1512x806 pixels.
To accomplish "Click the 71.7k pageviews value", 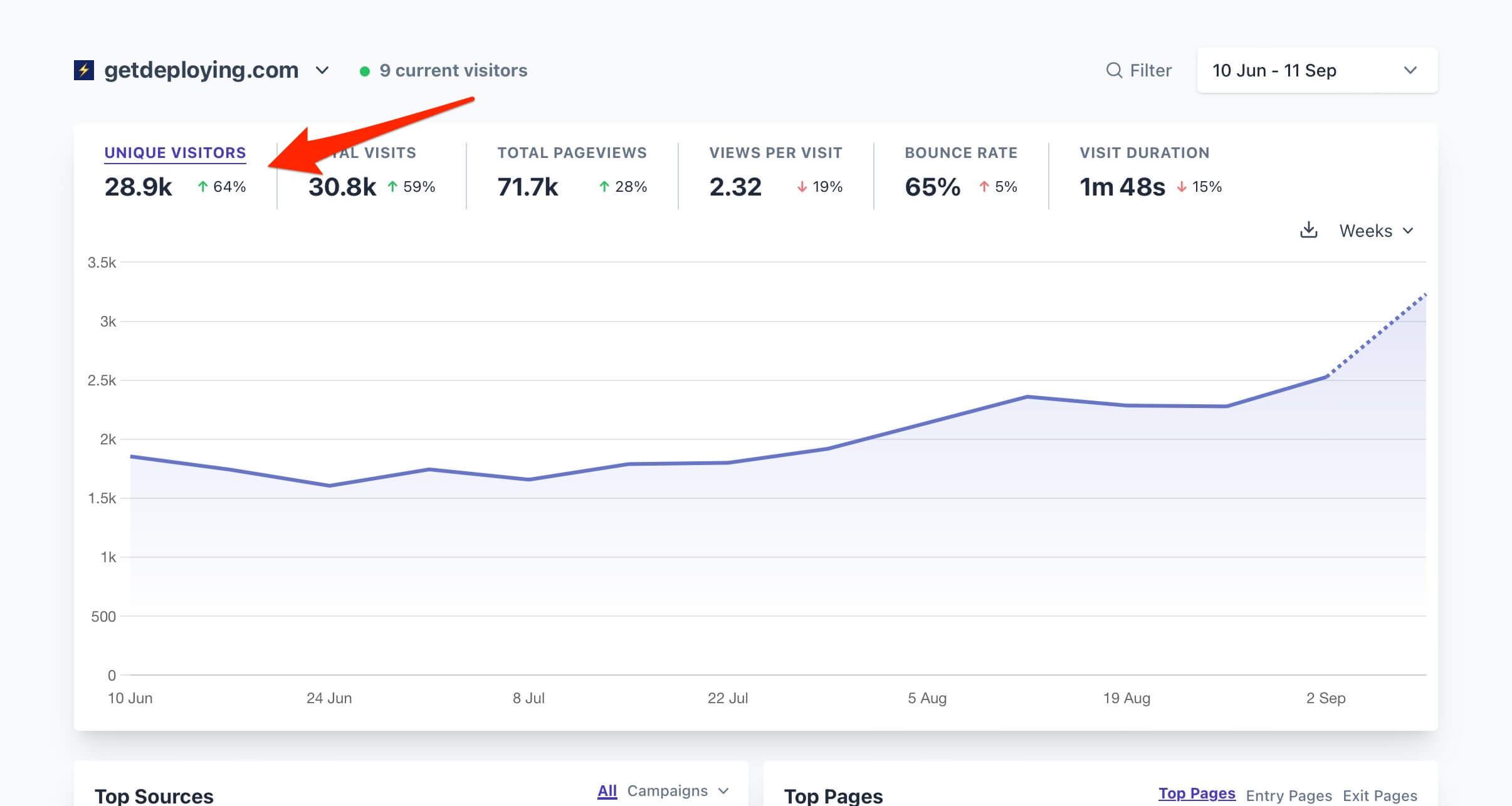I will point(527,187).
